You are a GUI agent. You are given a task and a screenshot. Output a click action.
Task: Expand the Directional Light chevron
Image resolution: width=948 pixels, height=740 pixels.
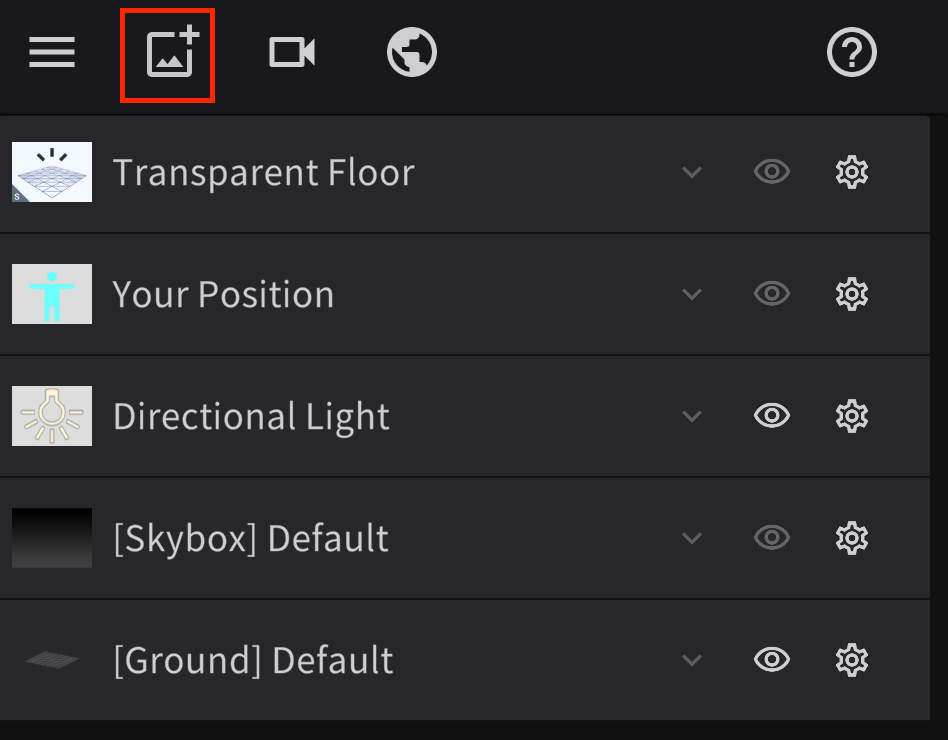tap(691, 416)
